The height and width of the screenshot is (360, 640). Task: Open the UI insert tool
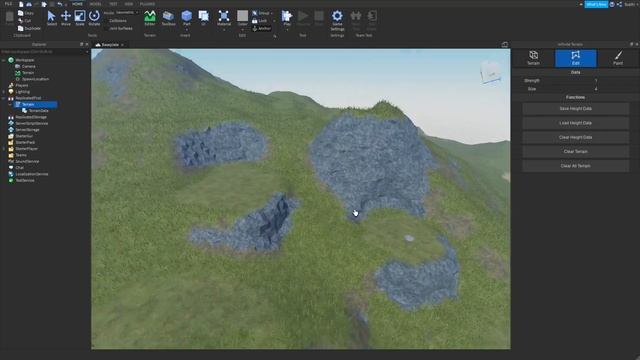[203, 18]
